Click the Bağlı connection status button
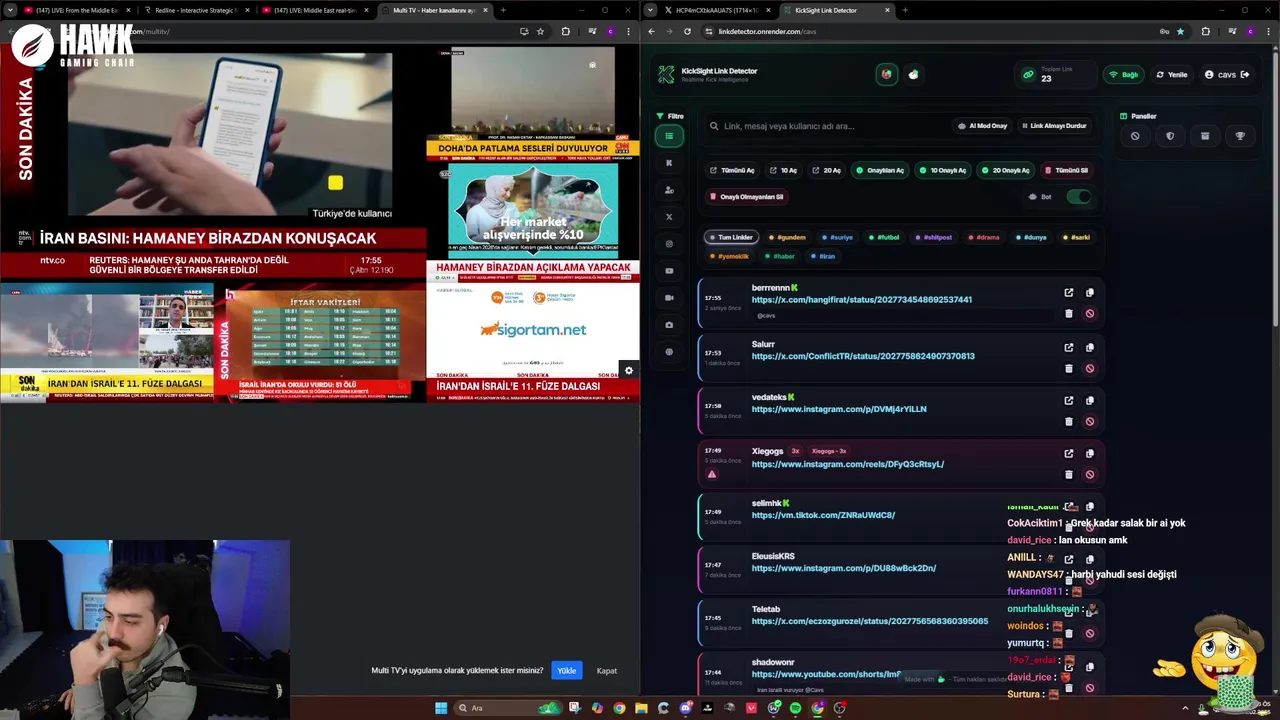Viewport: 1280px width, 720px height. [x=1124, y=75]
